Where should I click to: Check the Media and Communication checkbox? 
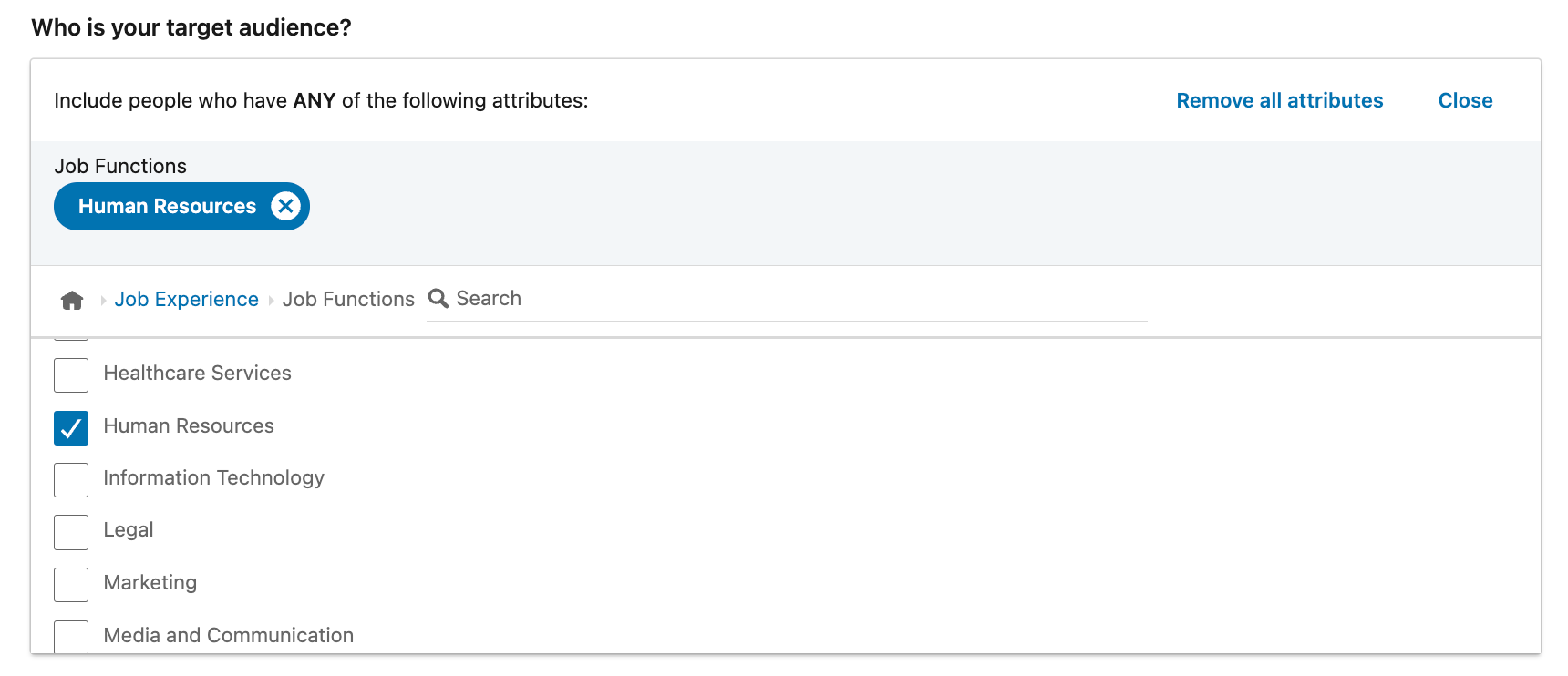(x=71, y=637)
